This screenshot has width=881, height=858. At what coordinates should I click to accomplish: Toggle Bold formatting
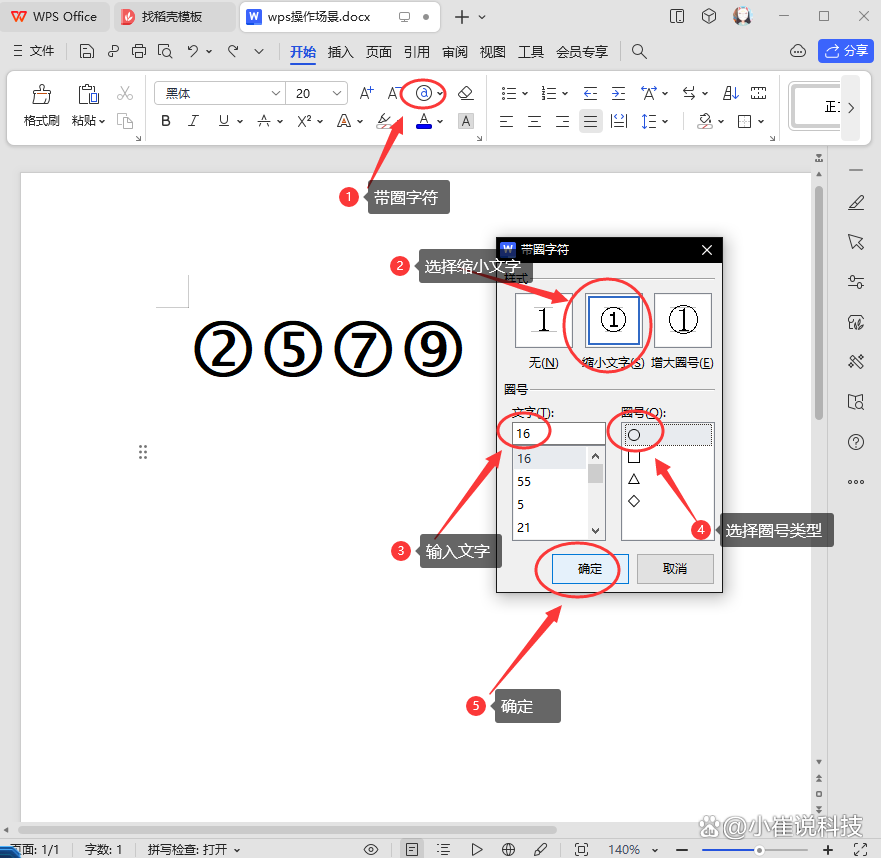click(166, 121)
